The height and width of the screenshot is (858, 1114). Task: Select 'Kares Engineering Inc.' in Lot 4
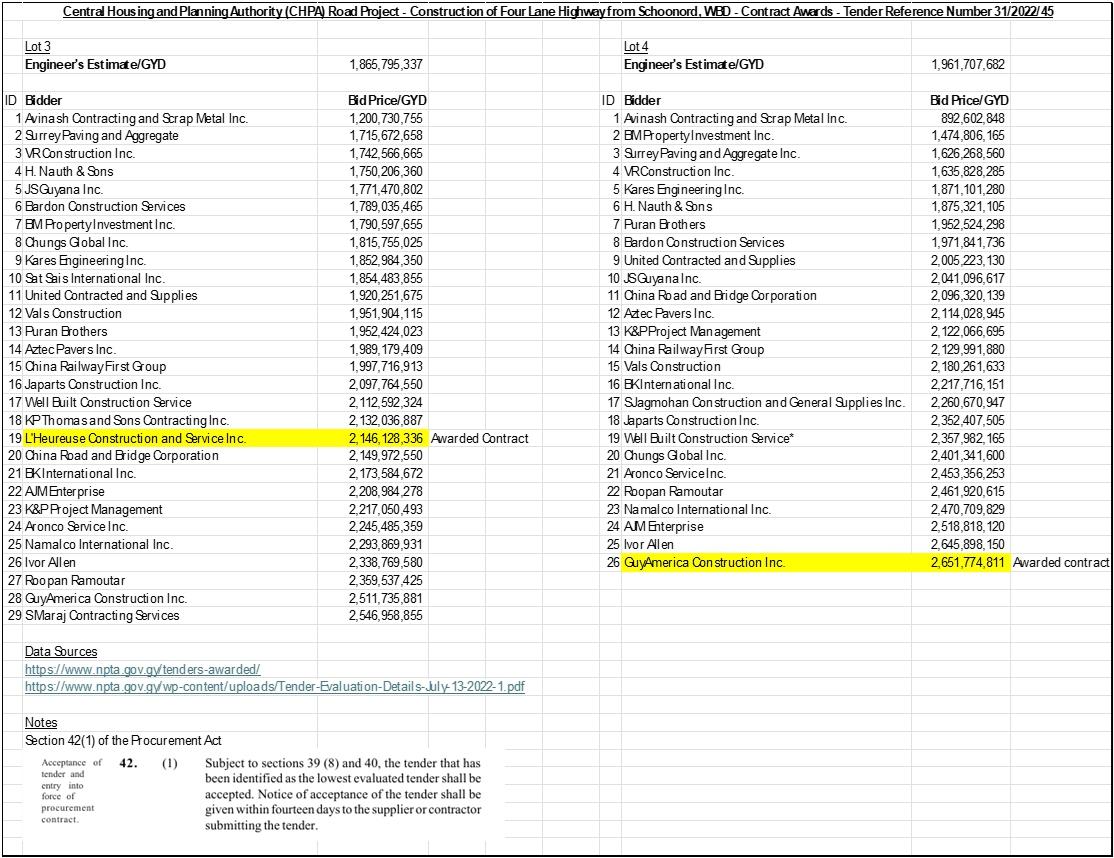point(684,190)
